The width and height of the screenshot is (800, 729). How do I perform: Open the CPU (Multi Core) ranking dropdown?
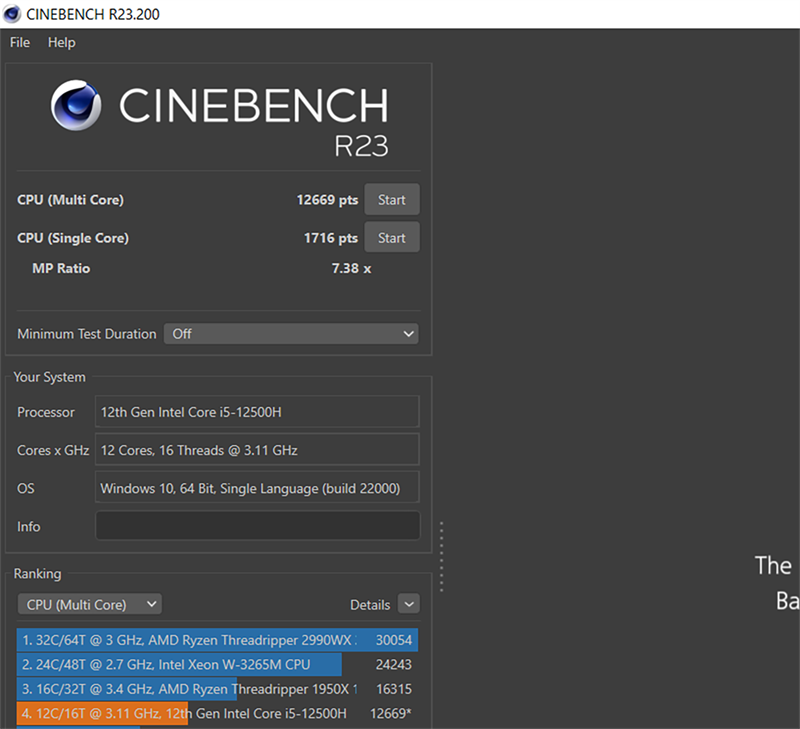click(x=90, y=604)
